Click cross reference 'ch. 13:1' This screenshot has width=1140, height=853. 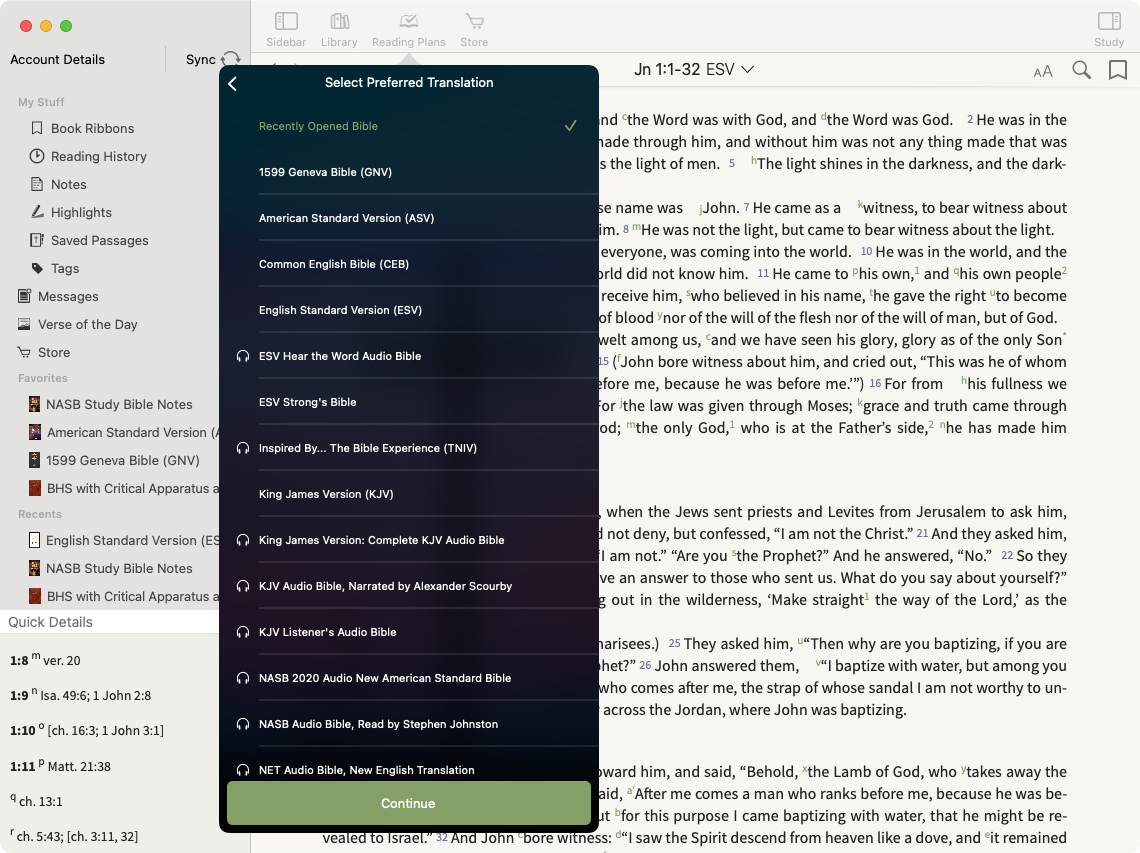pos(41,802)
